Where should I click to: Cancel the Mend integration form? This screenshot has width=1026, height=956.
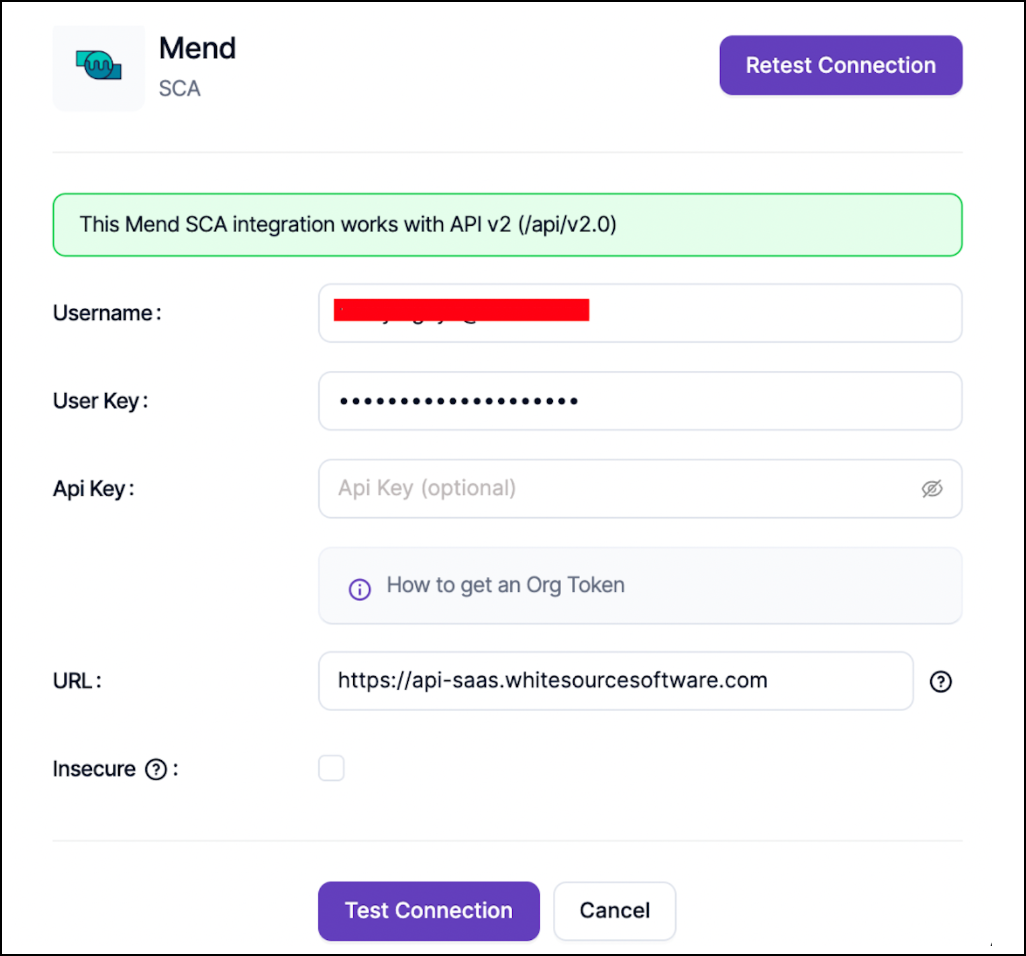(x=614, y=911)
